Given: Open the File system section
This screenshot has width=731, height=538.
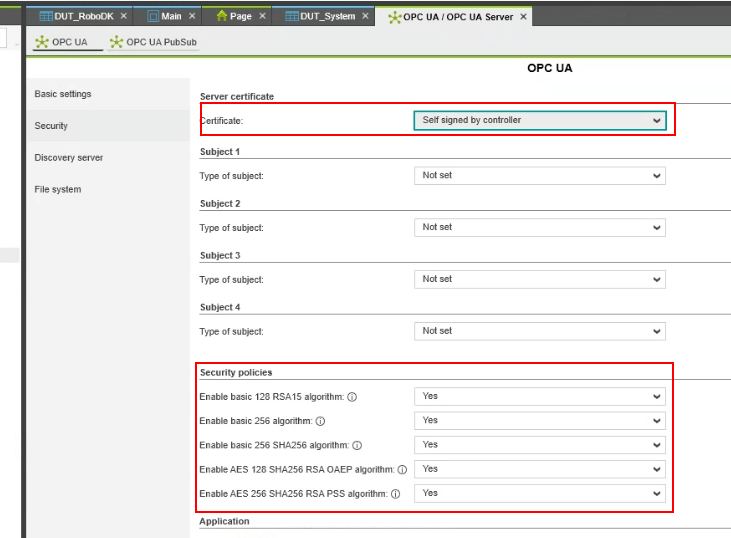Looking at the screenshot, I should tap(108, 189).
